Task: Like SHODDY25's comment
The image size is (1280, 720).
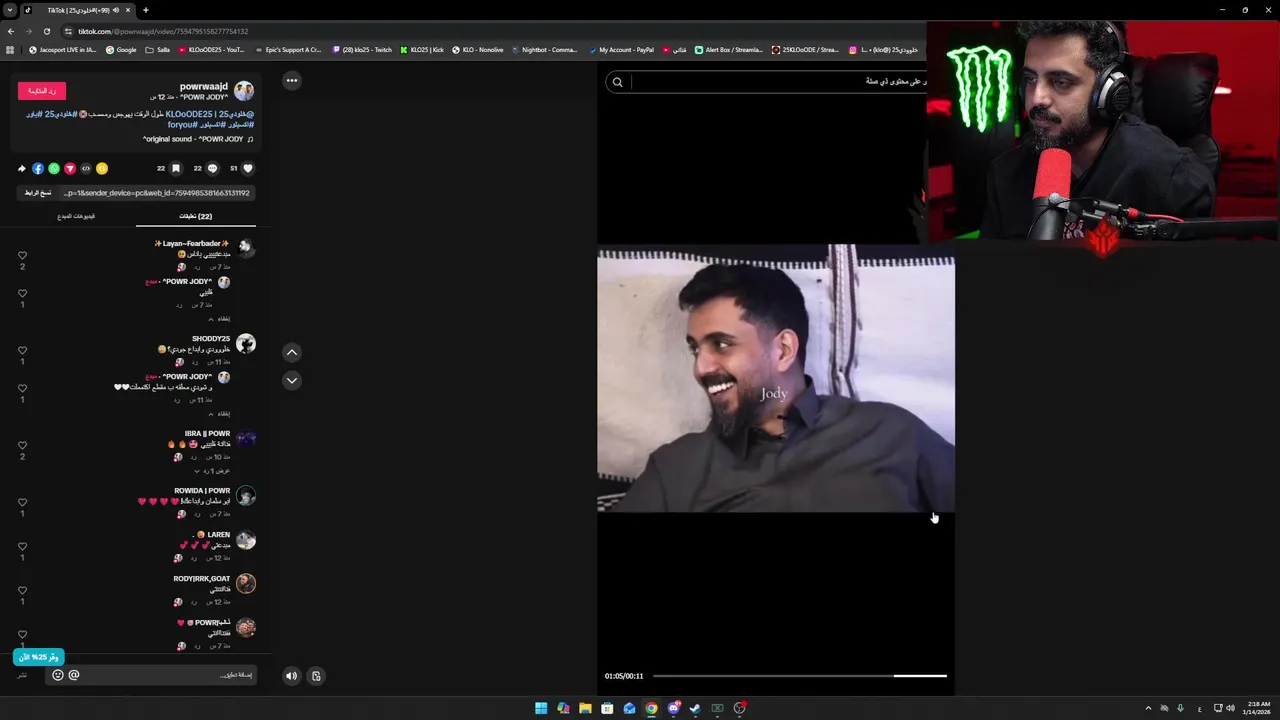Action: [22, 351]
